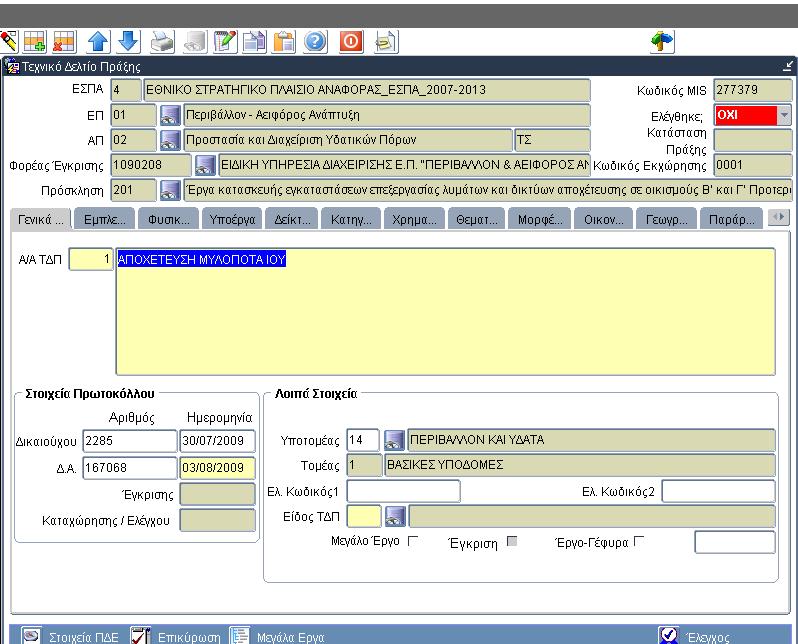This screenshot has width=798, height=644.
Task: Click the empty field beside Έργο-Γέφυρα
Action: click(735, 542)
